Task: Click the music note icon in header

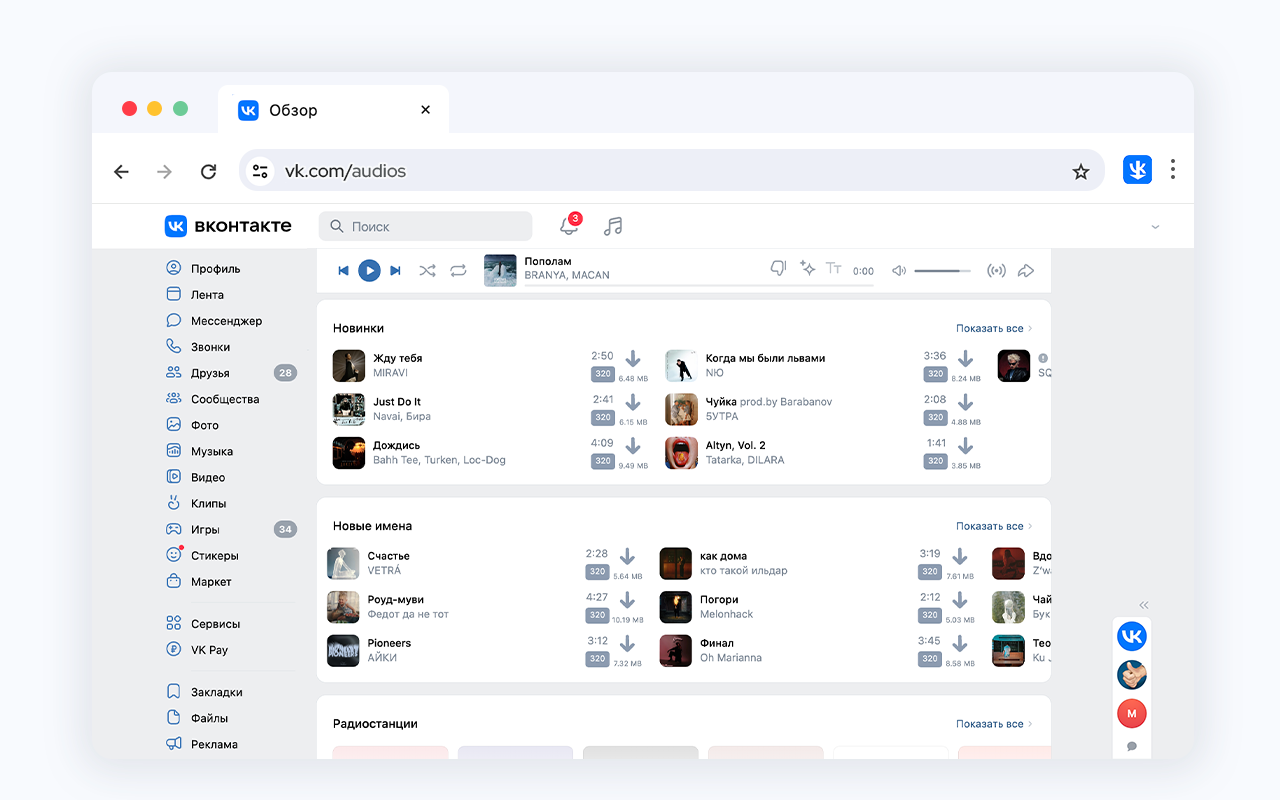Action: click(613, 227)
